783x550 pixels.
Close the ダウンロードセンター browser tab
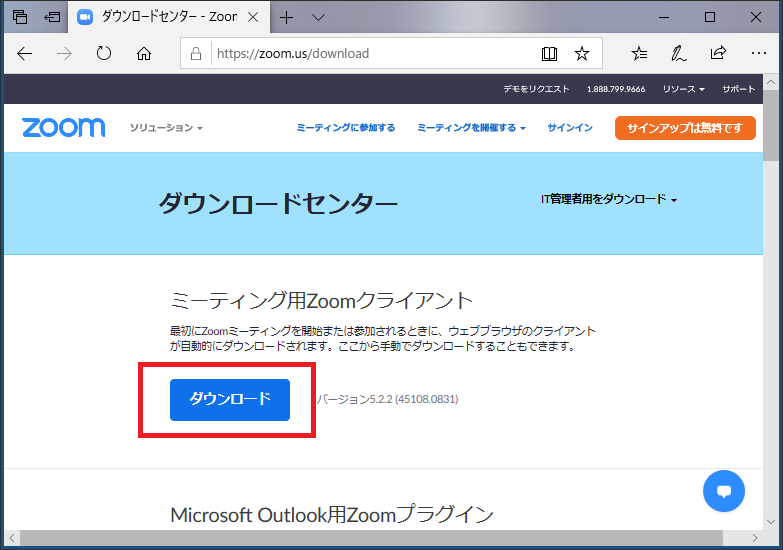253,17
